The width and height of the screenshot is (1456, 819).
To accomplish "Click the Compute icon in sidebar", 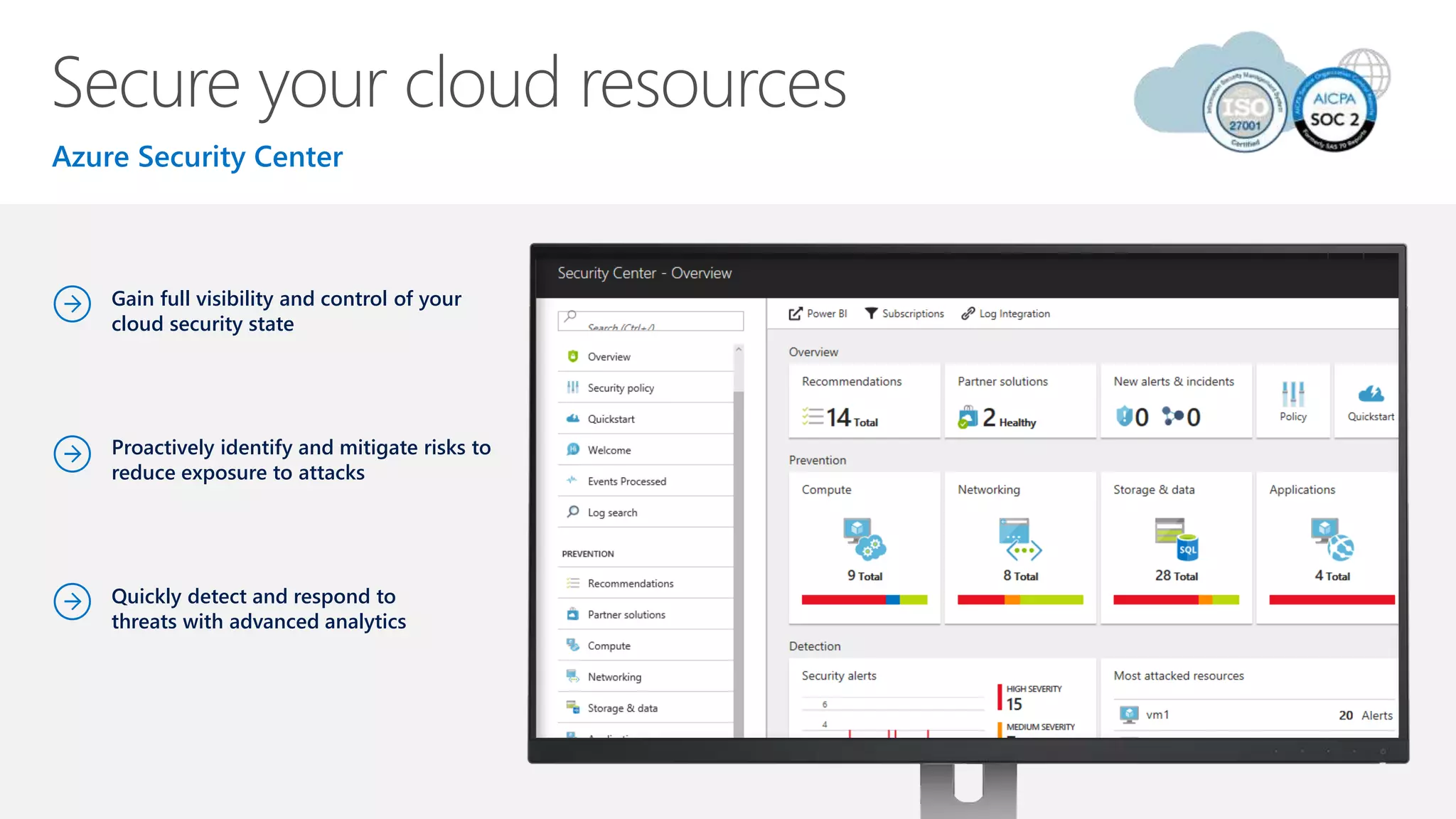I will [573, 645].
